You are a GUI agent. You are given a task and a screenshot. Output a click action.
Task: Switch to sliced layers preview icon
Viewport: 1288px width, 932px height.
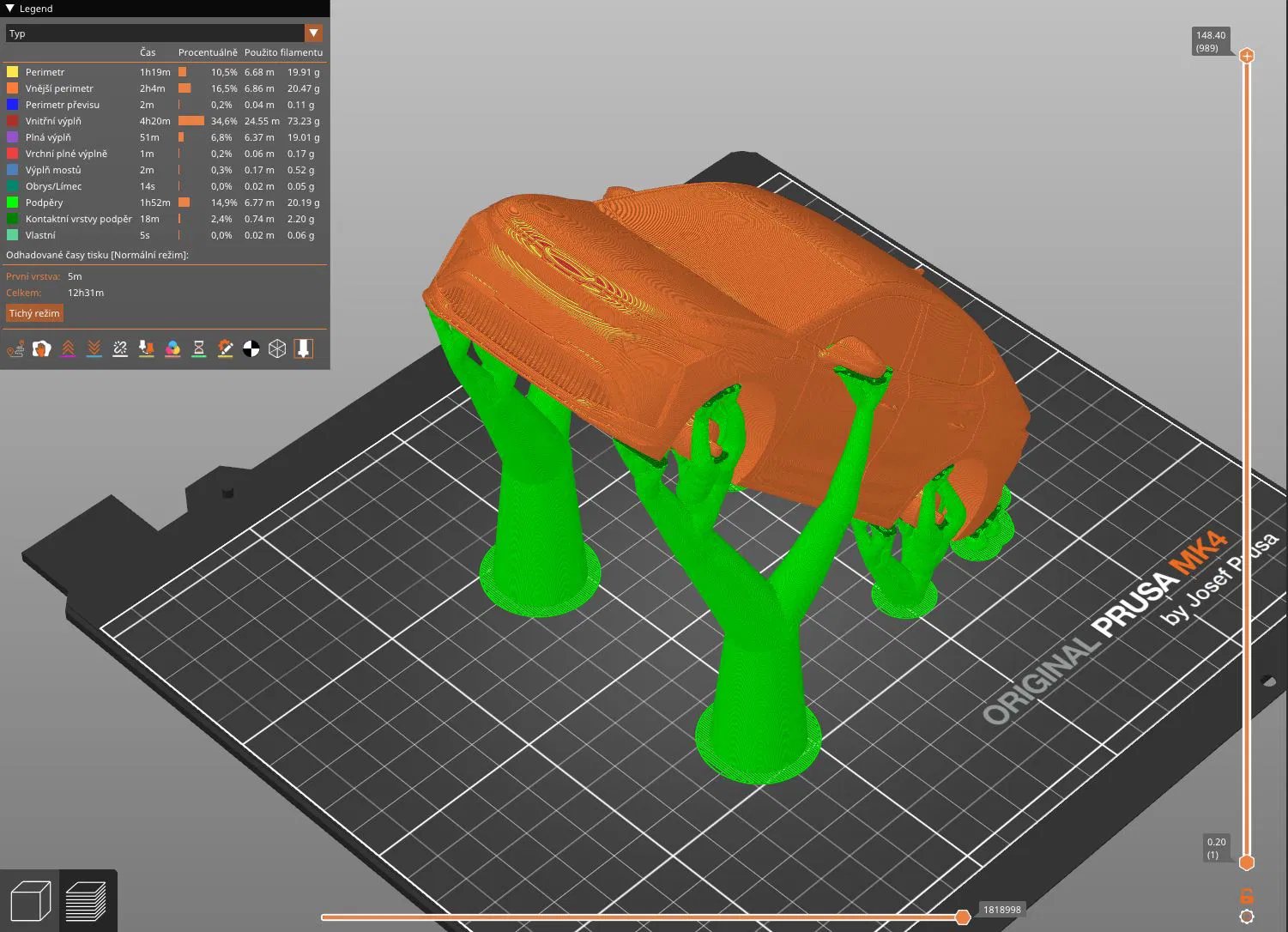click(87, 901)
